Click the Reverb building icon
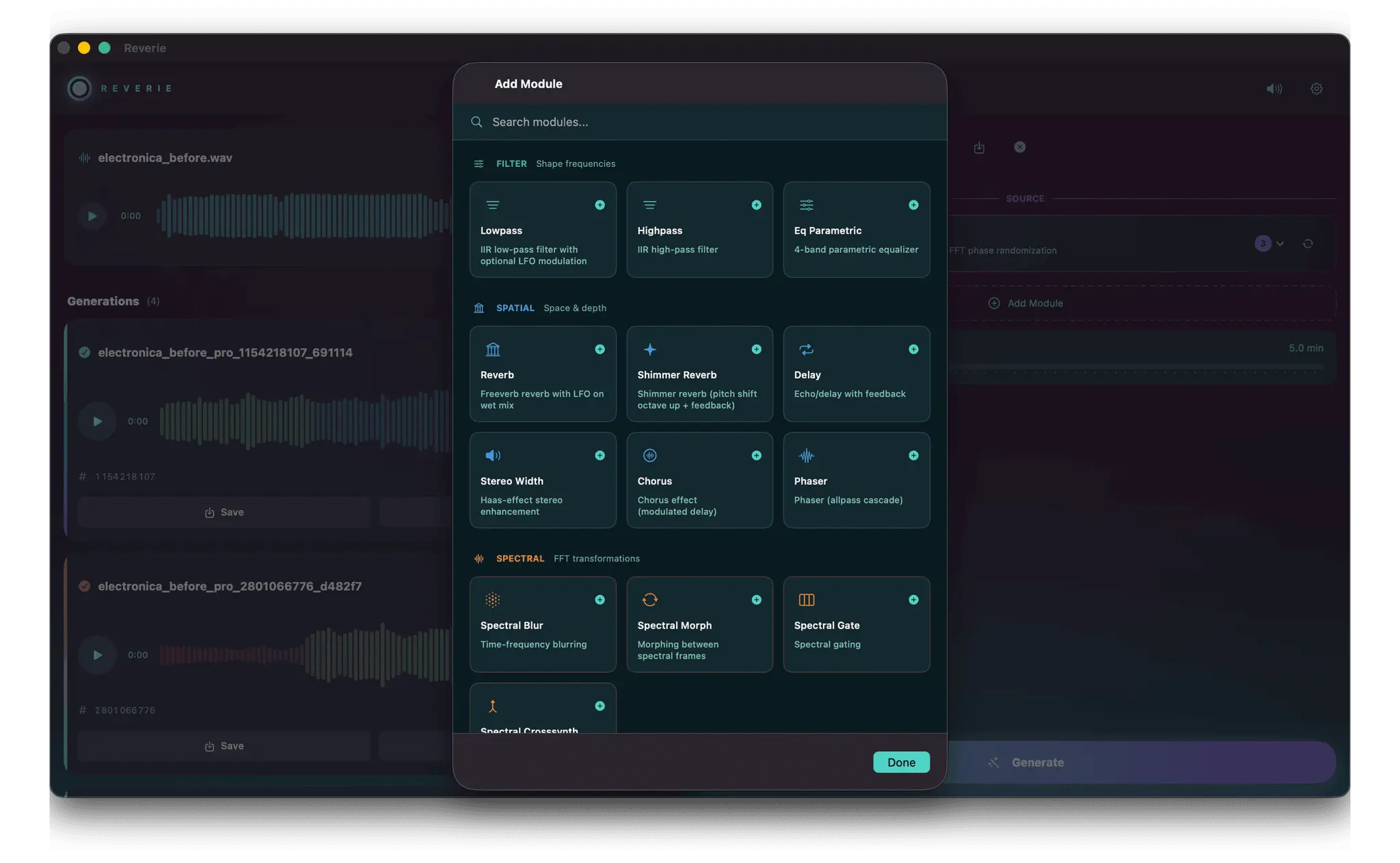Screen dimensions: 1400x863 click(492, 349)
